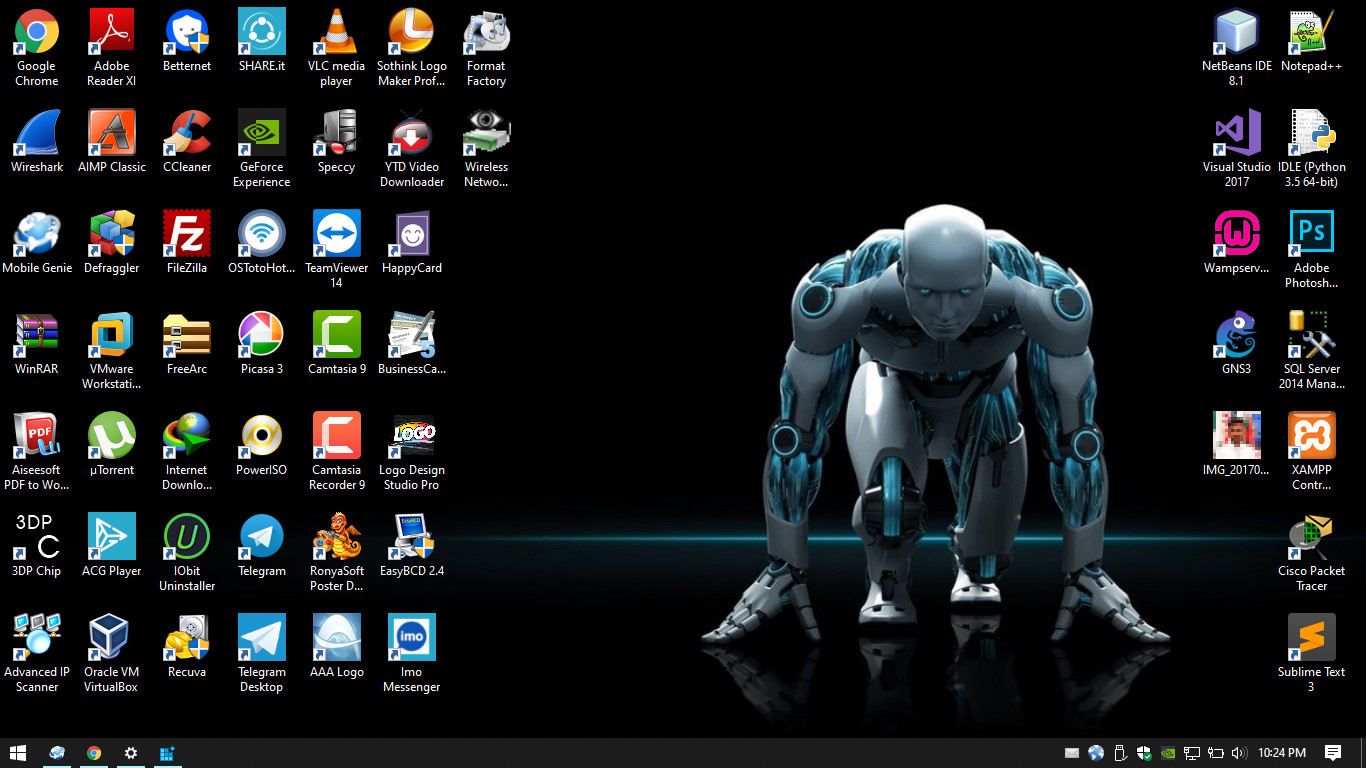The width and height of the screenshot is (1366, 768).
Task: Click the XAMPP Control Panel icon
Action: tap(1312, 436)
